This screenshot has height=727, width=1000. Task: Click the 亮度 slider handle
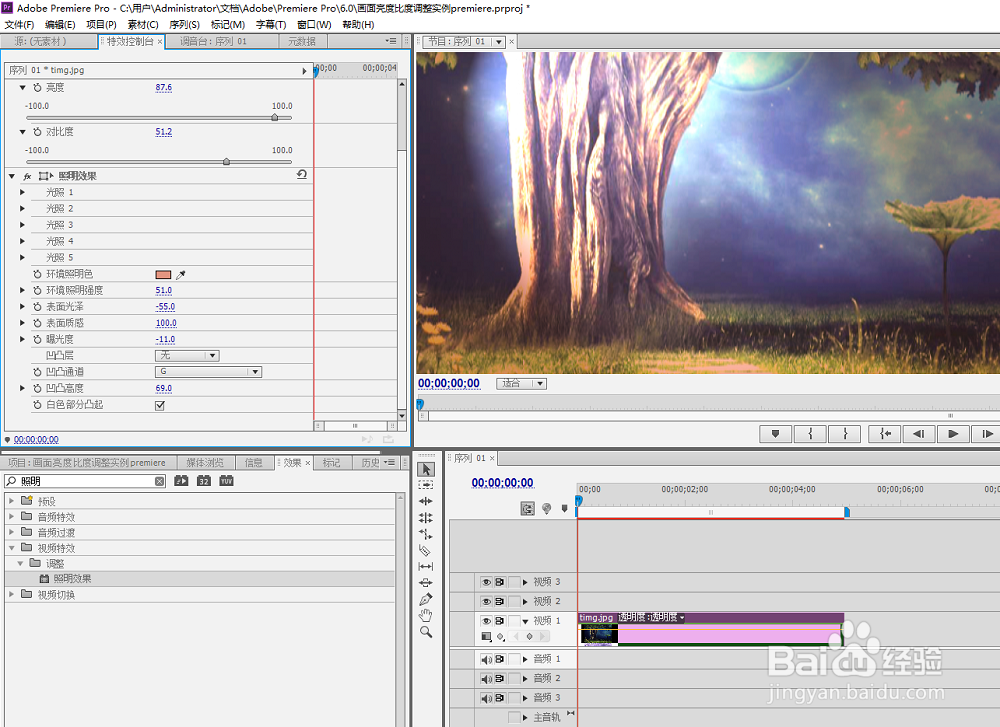275,117
